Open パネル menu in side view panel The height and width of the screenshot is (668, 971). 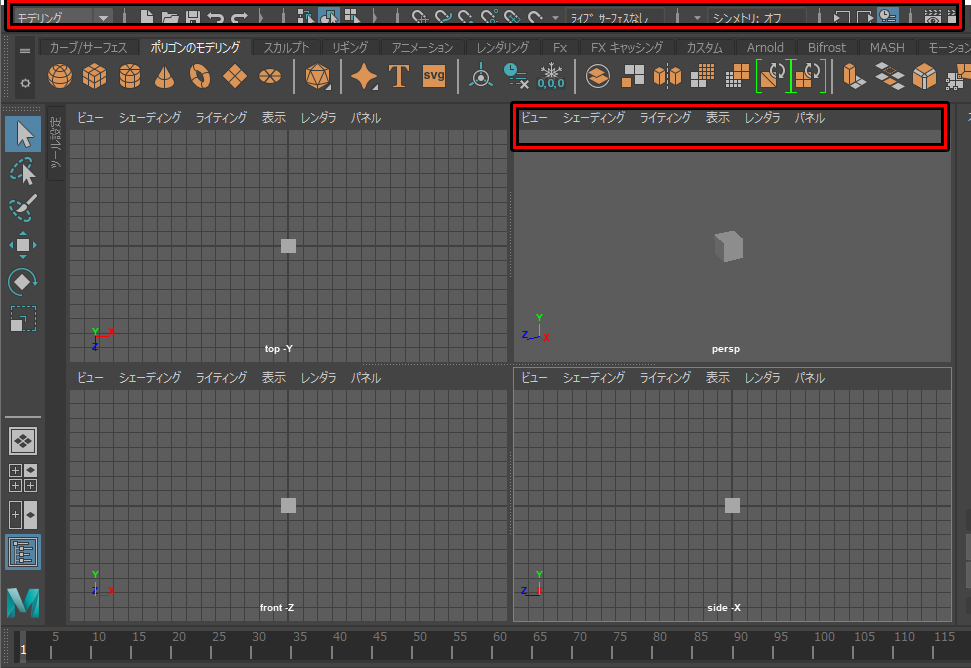[809, 378]
